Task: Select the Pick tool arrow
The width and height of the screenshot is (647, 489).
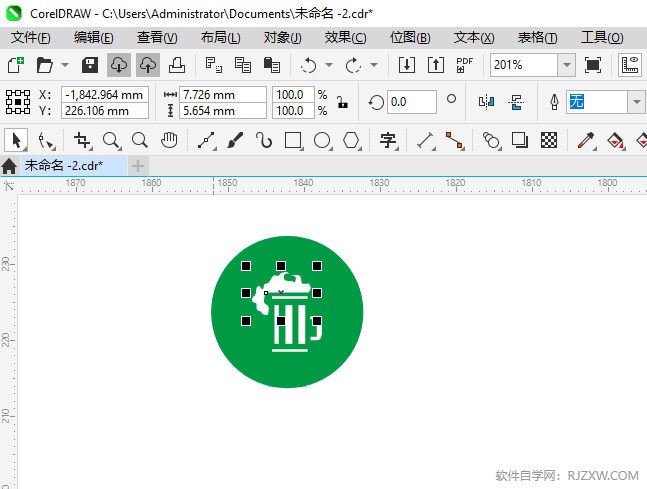Action: click(16, 140)
